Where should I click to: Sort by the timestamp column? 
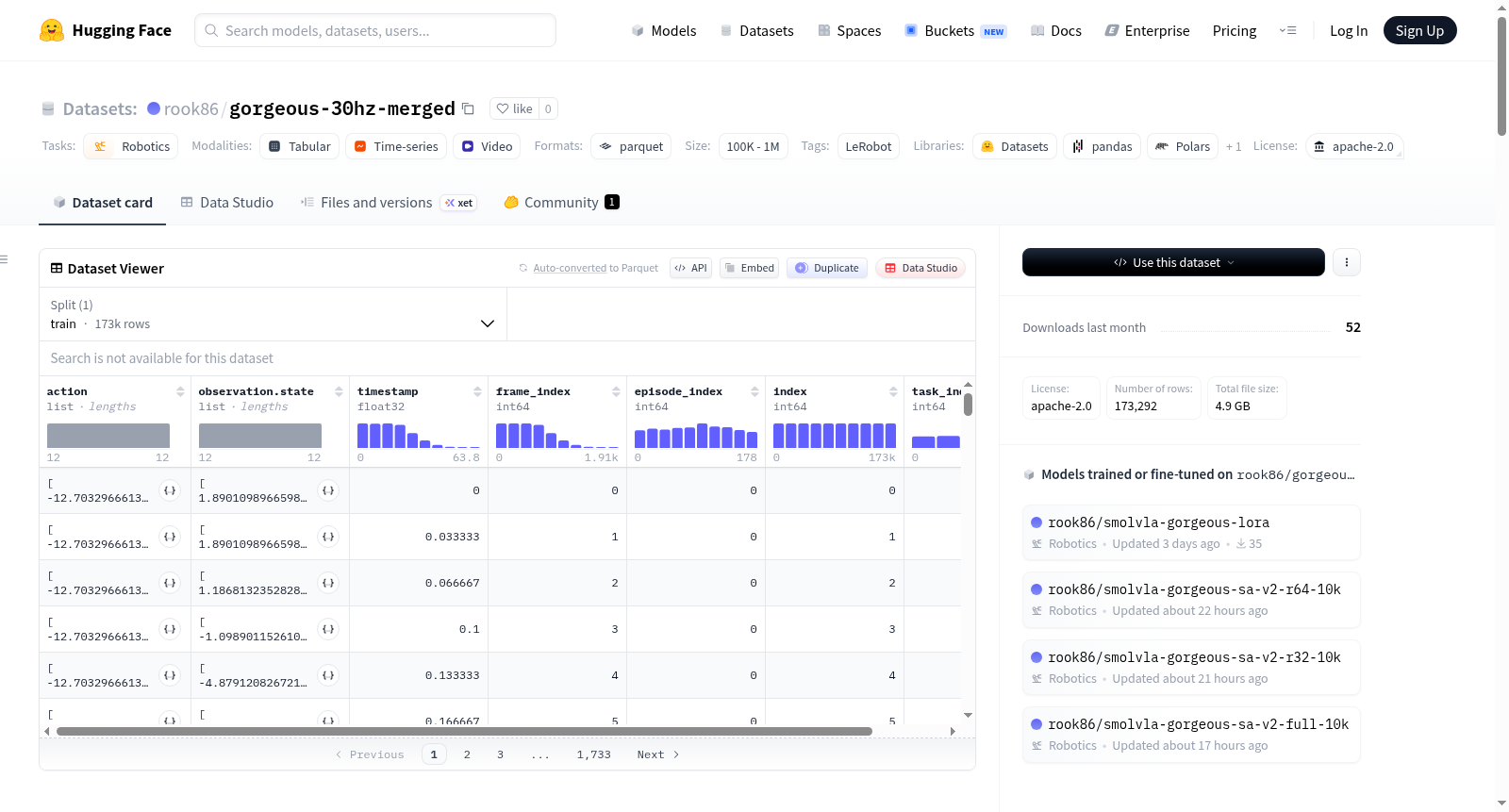[477, 391]
